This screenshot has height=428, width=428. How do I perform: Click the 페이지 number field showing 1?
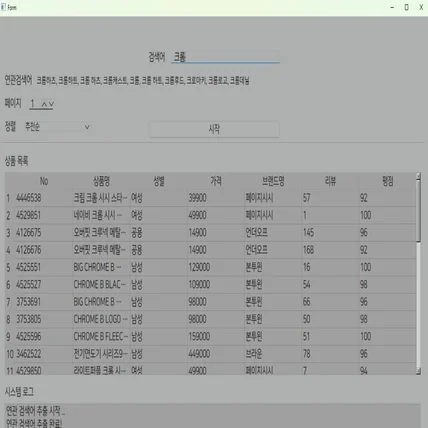tap(35, 104)
